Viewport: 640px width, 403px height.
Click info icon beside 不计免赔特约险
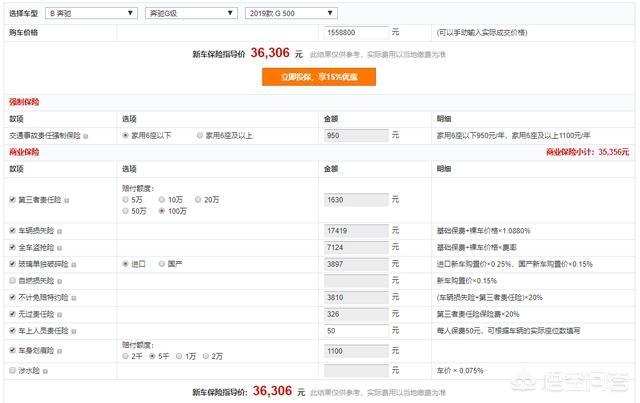pyautogui.click(x=74, y=298)
